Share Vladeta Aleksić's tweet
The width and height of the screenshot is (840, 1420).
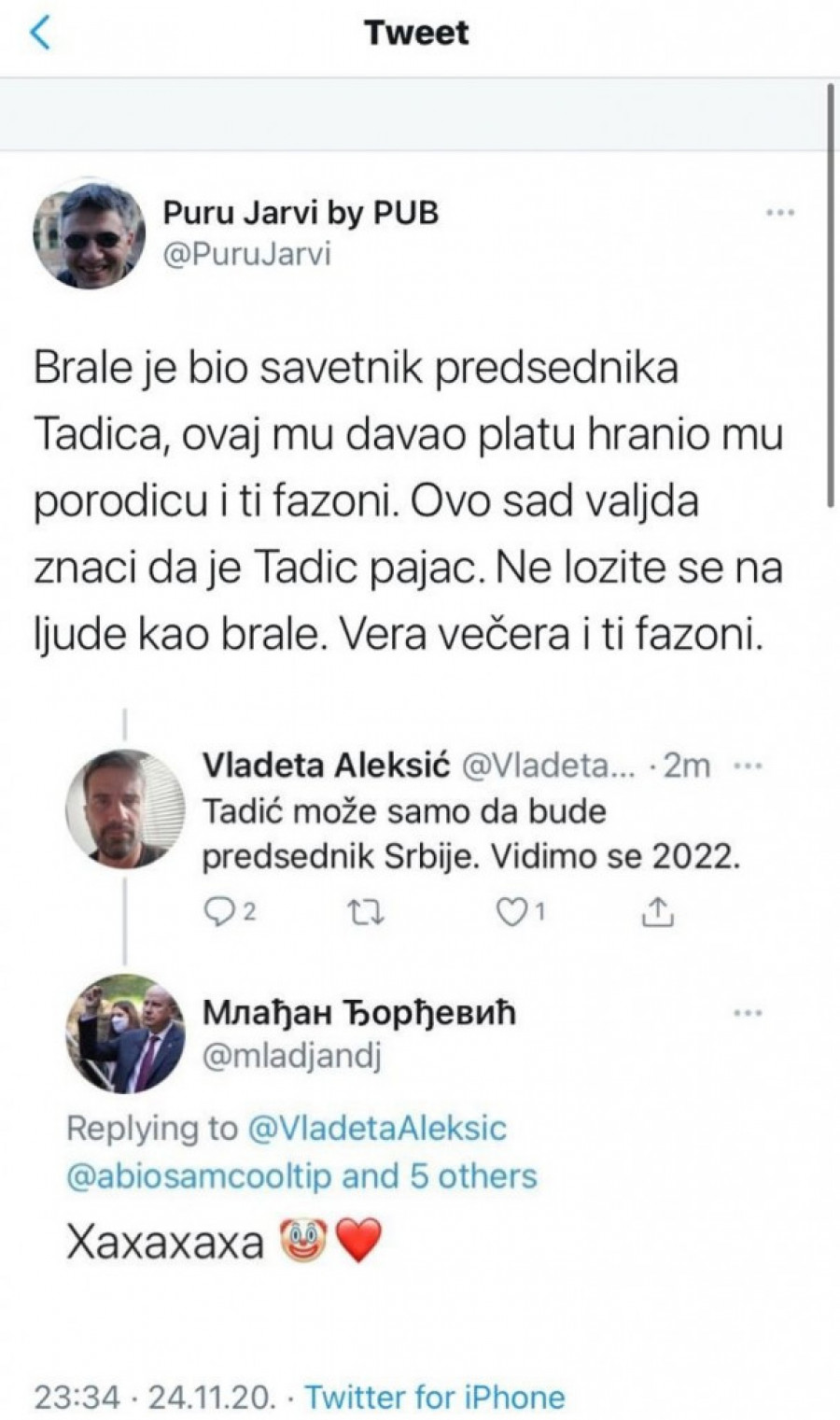tap(657, 911)
